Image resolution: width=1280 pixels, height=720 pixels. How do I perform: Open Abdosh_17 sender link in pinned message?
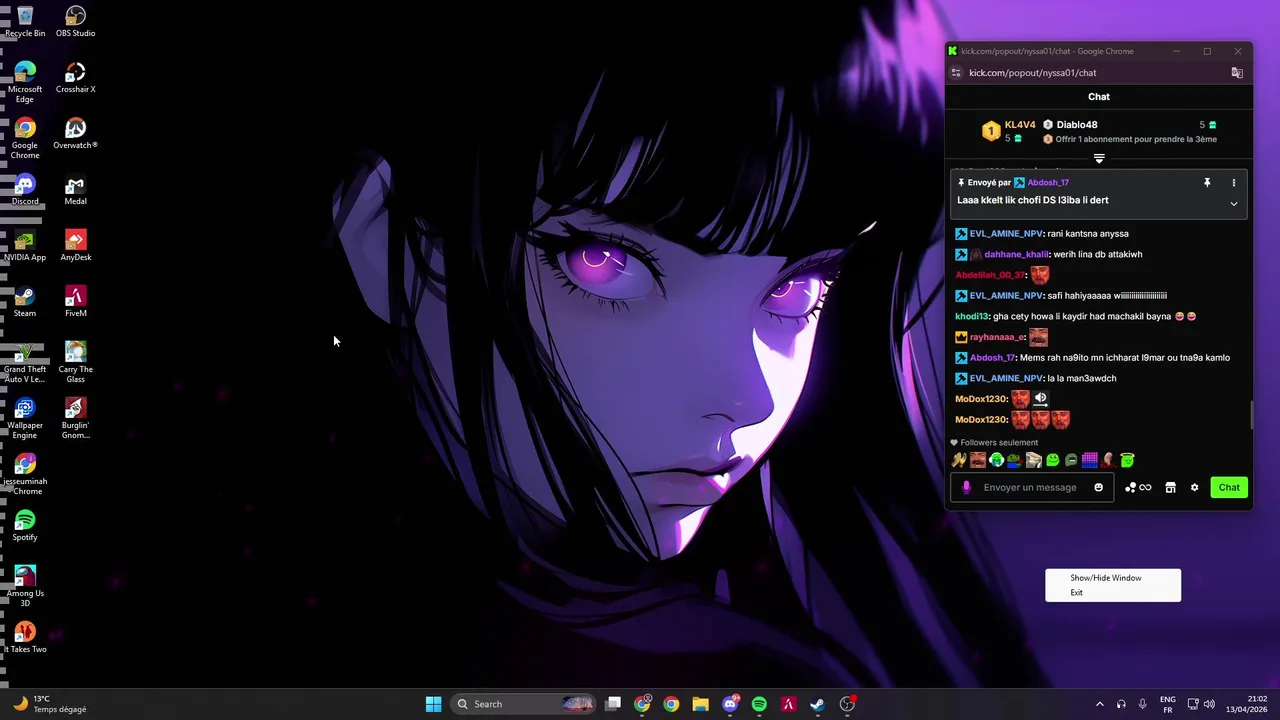coord(1048,183)
